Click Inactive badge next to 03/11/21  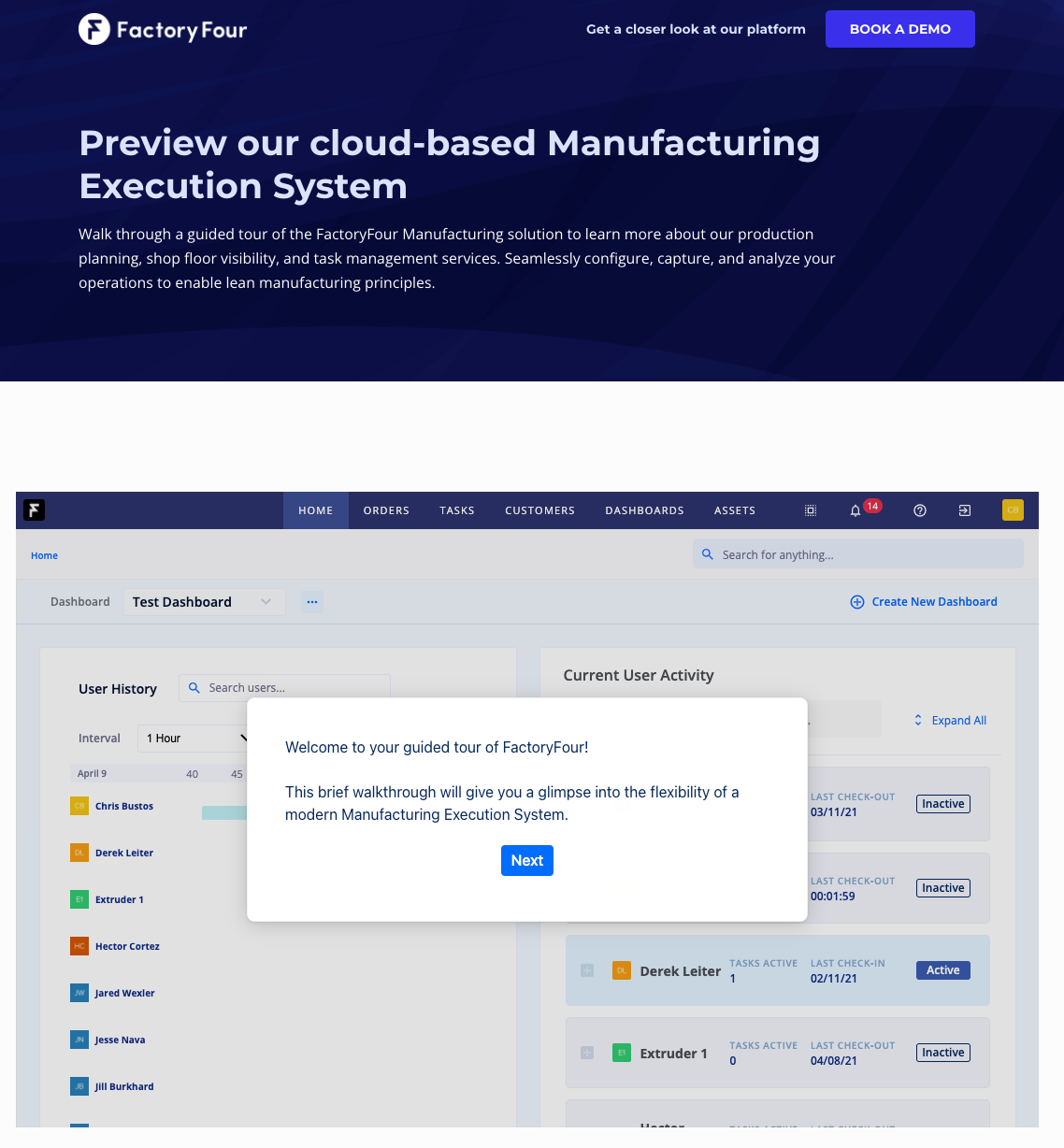[x=943, y=804]
